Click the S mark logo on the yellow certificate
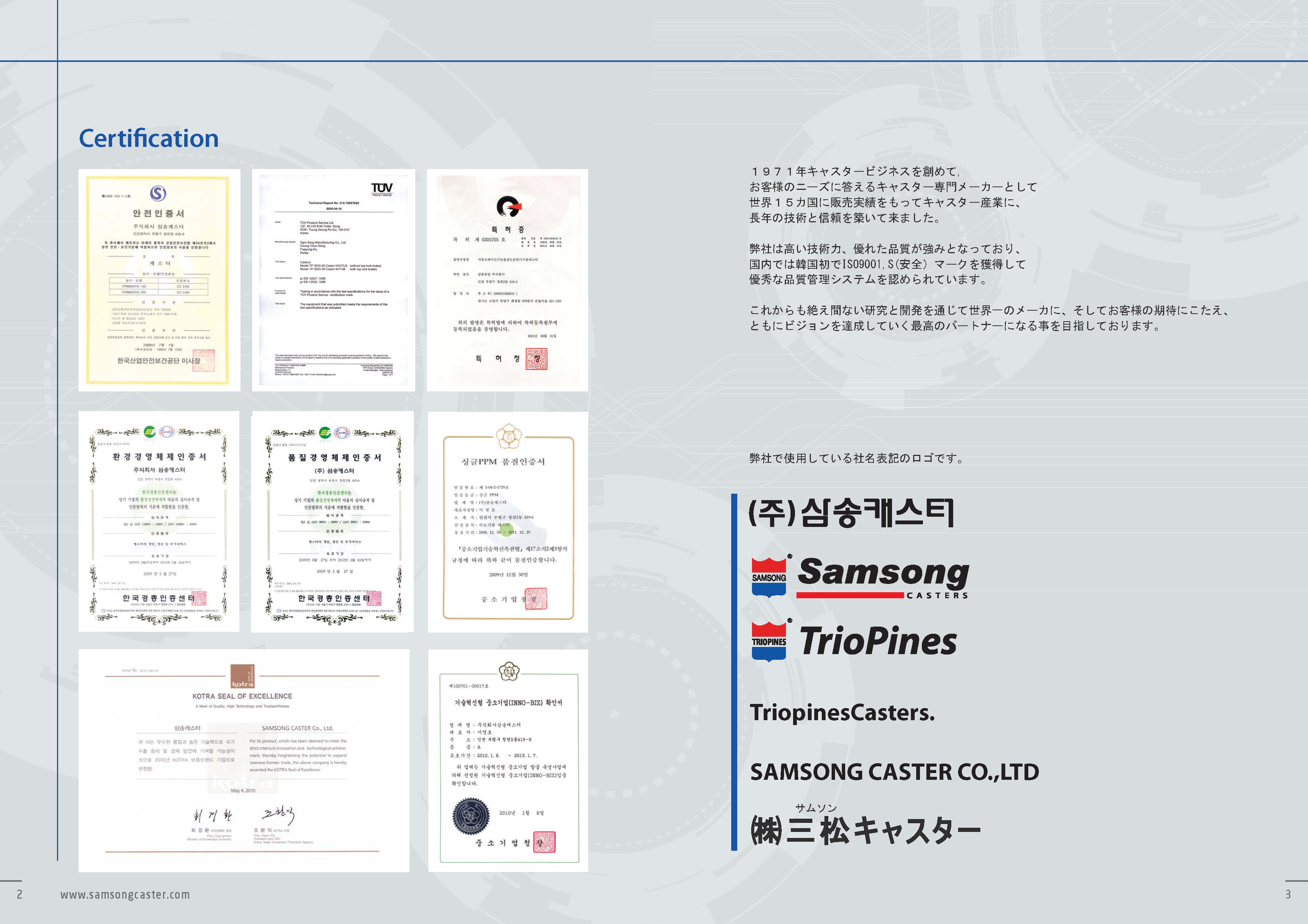 (x=158, y=193)
